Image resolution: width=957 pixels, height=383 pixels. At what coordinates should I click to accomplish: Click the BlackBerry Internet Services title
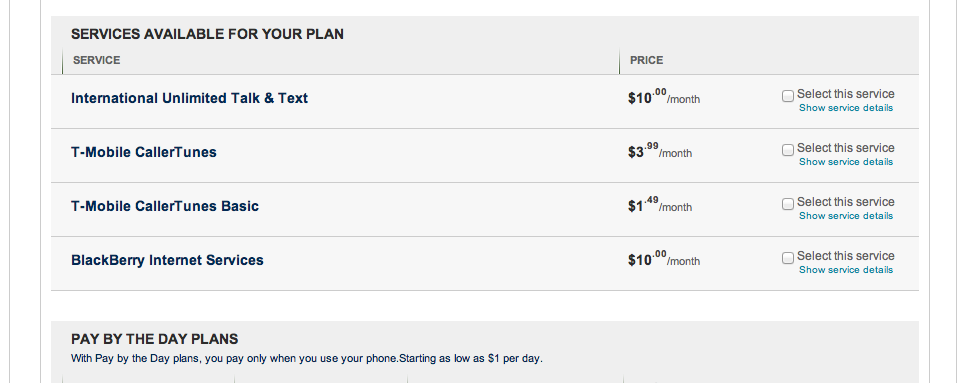167,260
